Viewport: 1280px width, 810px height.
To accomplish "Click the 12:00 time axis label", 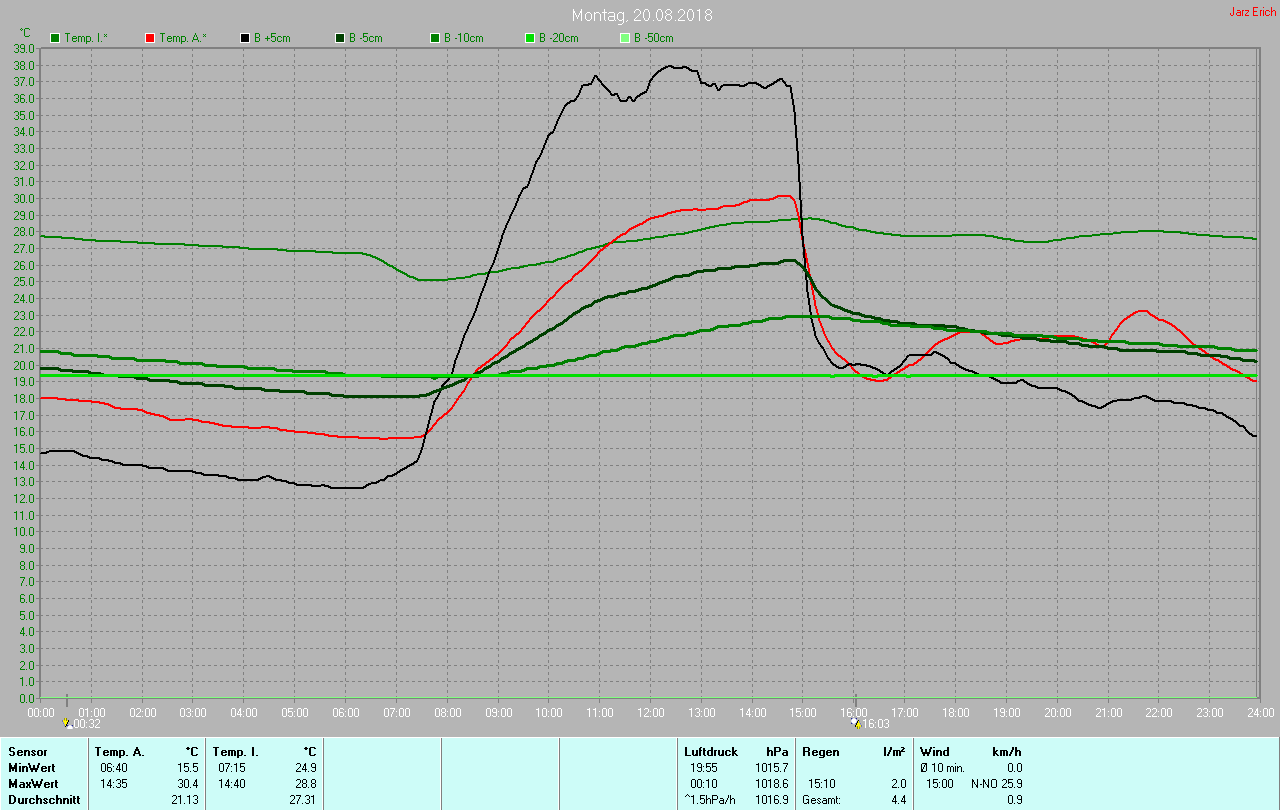I will tap(651, 713).
